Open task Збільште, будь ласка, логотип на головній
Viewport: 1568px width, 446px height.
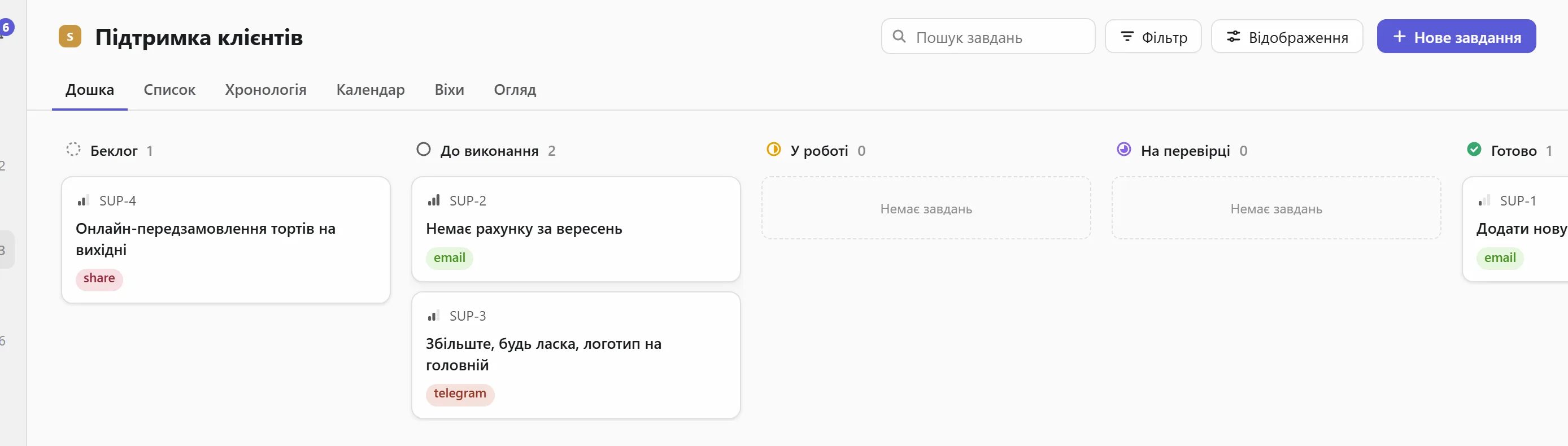pyautogui.click(x=576, y=355)
